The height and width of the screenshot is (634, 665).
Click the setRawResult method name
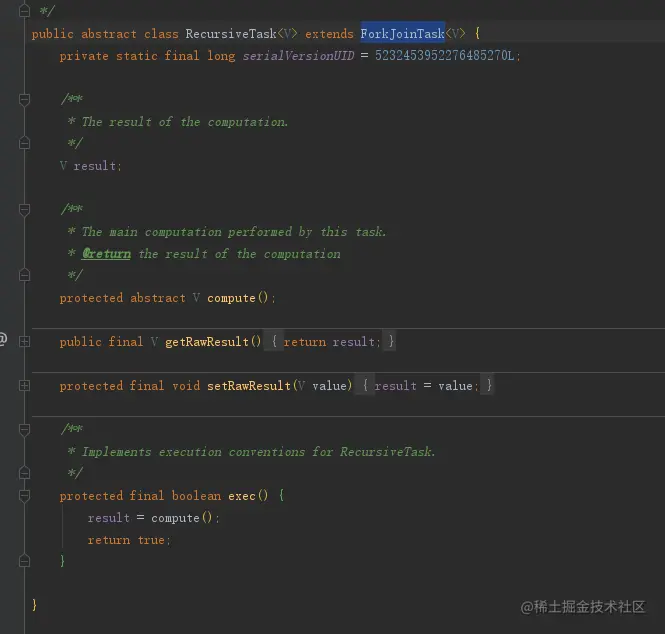249,385
